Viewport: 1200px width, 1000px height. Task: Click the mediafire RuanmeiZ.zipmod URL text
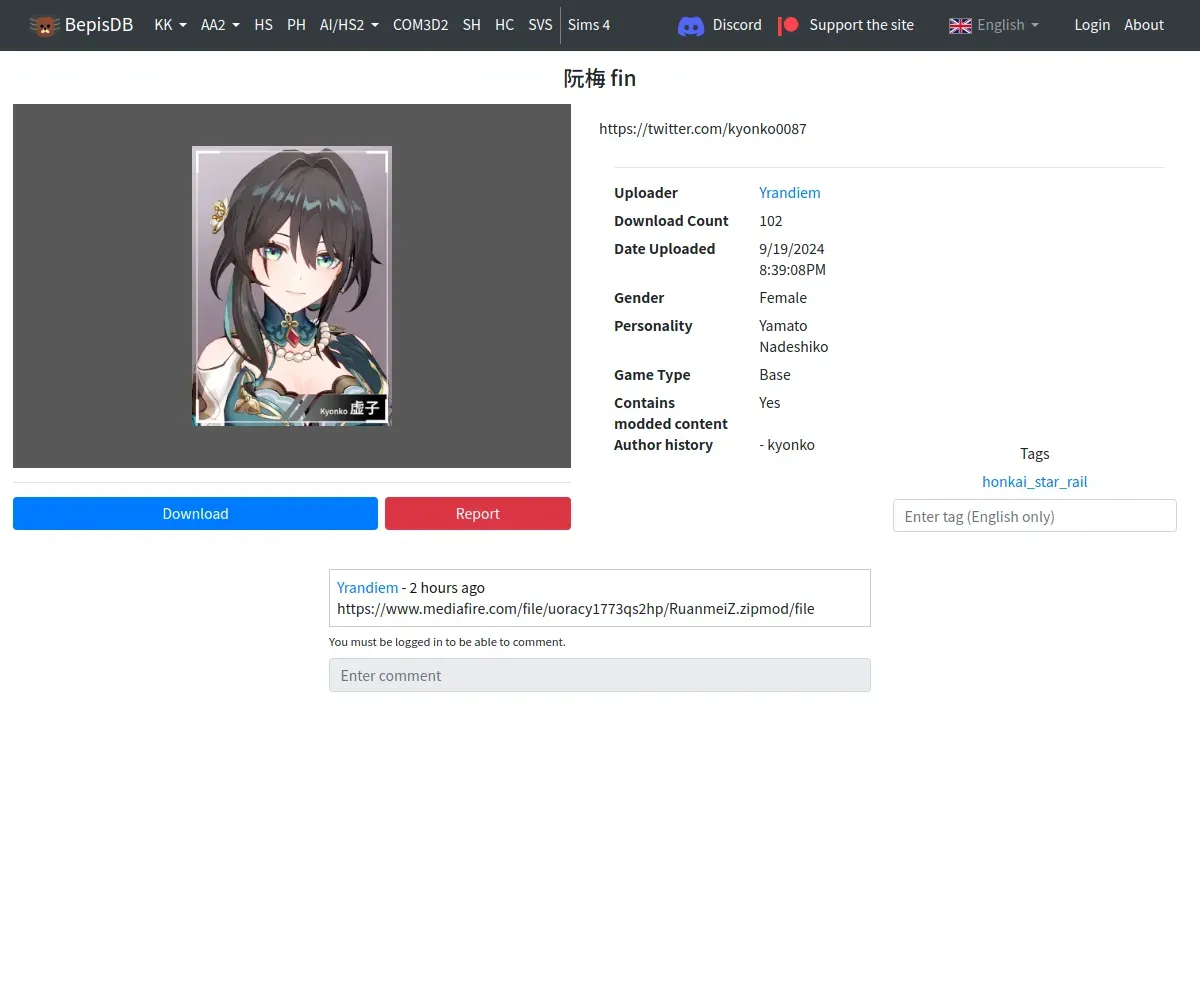[576, 608]
